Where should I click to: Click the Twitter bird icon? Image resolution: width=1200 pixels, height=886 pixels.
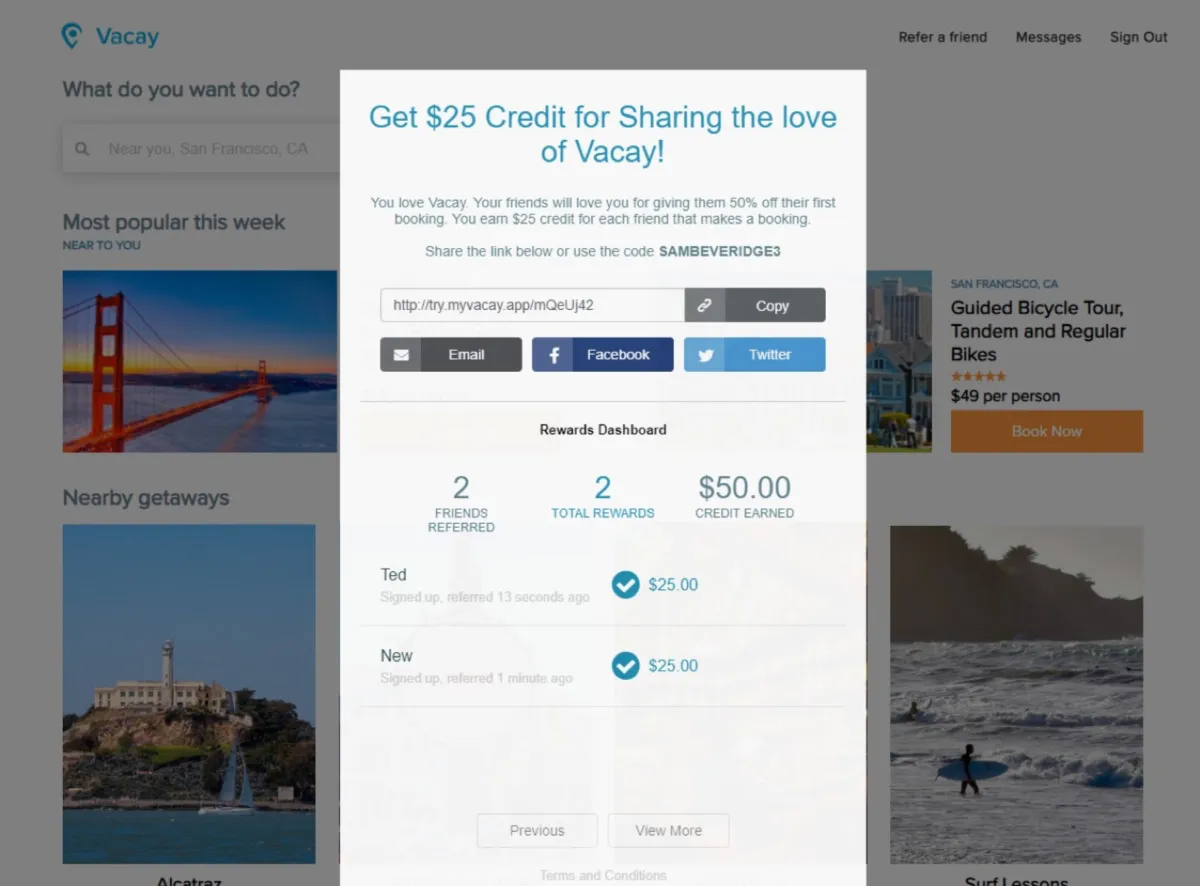pyautogui.click(x=705, y=355)
